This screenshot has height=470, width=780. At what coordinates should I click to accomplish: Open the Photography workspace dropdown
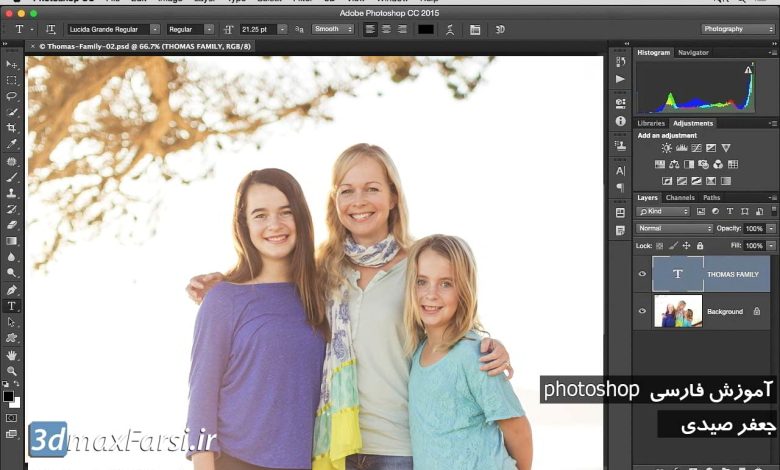pyautogui.click(x=738, y=29)
